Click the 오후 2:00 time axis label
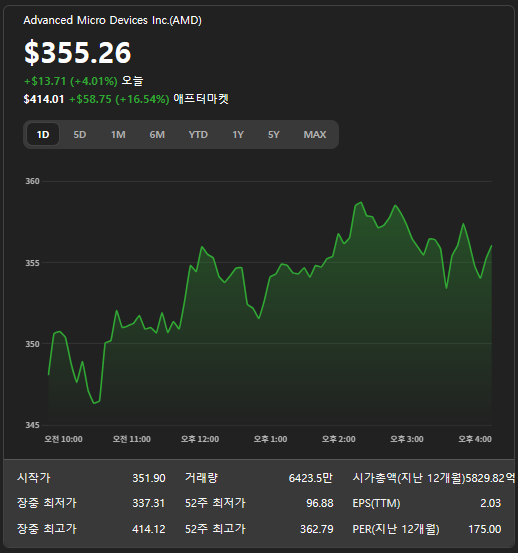The height and width of the screenshot is (553, 518). coord(339,439)
